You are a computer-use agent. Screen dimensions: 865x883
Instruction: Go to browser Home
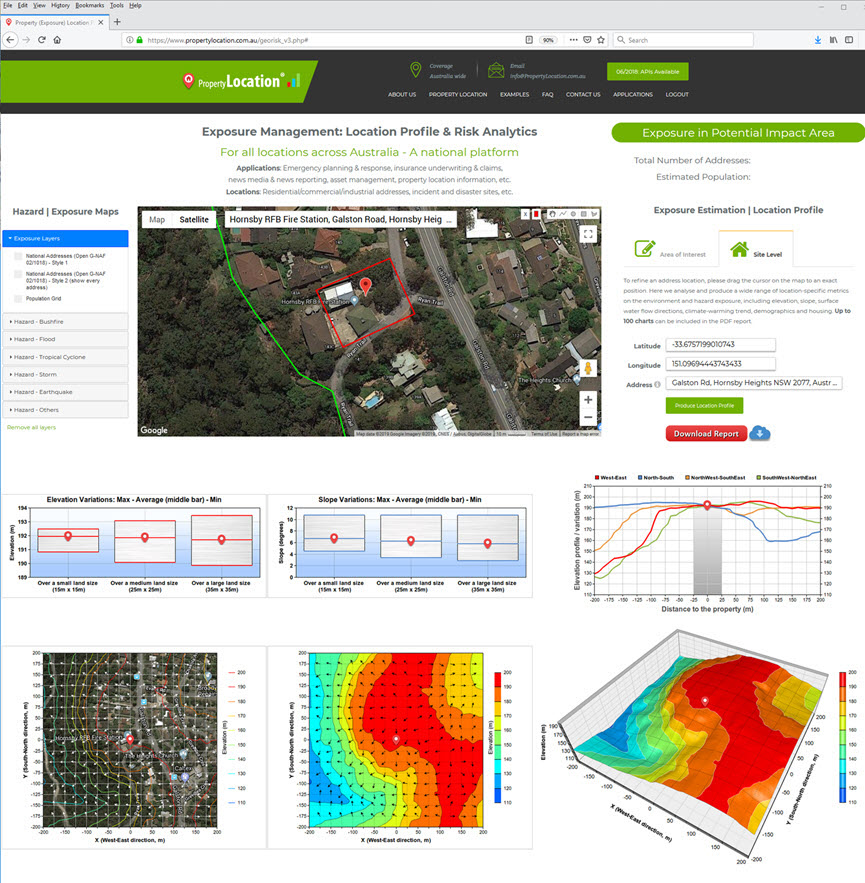click(57, 39)
